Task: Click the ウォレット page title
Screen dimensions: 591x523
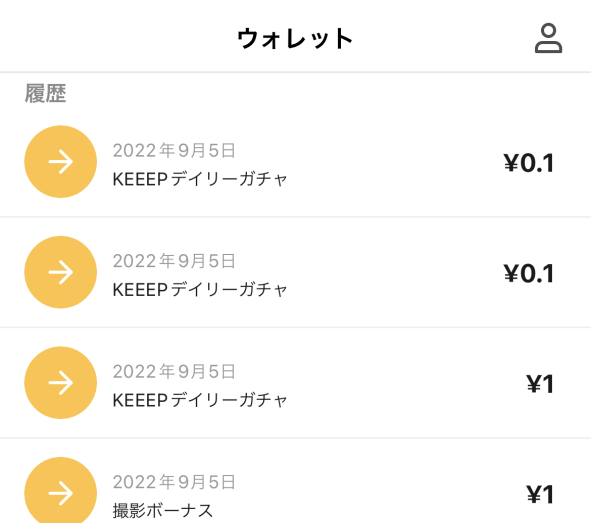Action: (x=295, y=38)
